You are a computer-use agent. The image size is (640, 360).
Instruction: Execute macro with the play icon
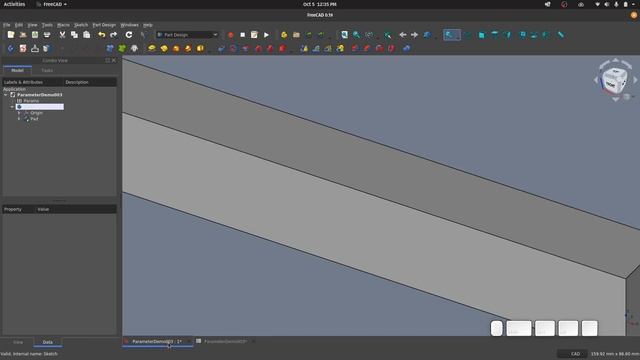(x=267, y=35)
